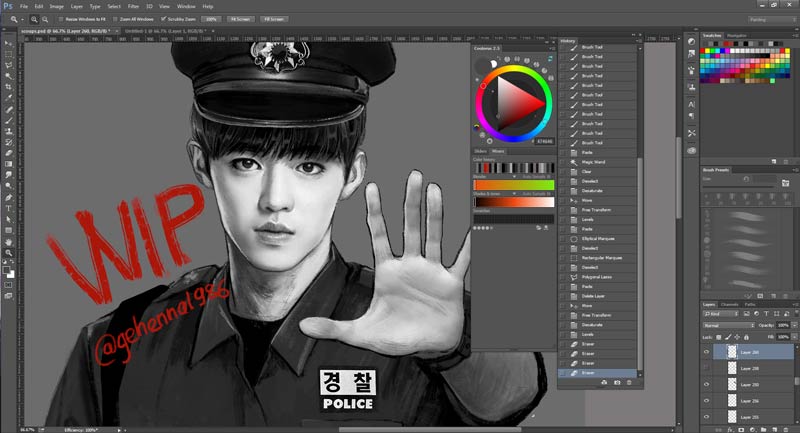
Task: Select the Rectangular Marquee tool in toolbox
Action: pos(8,54)
